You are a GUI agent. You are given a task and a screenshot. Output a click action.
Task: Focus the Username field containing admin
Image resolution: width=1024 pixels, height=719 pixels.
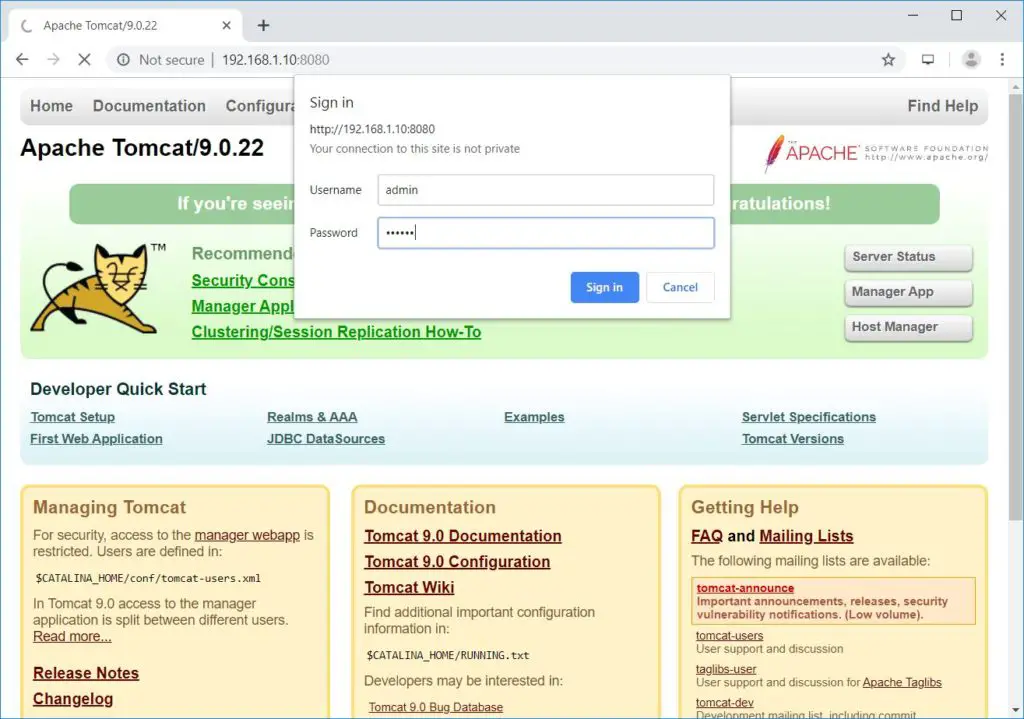pos(545,190)
